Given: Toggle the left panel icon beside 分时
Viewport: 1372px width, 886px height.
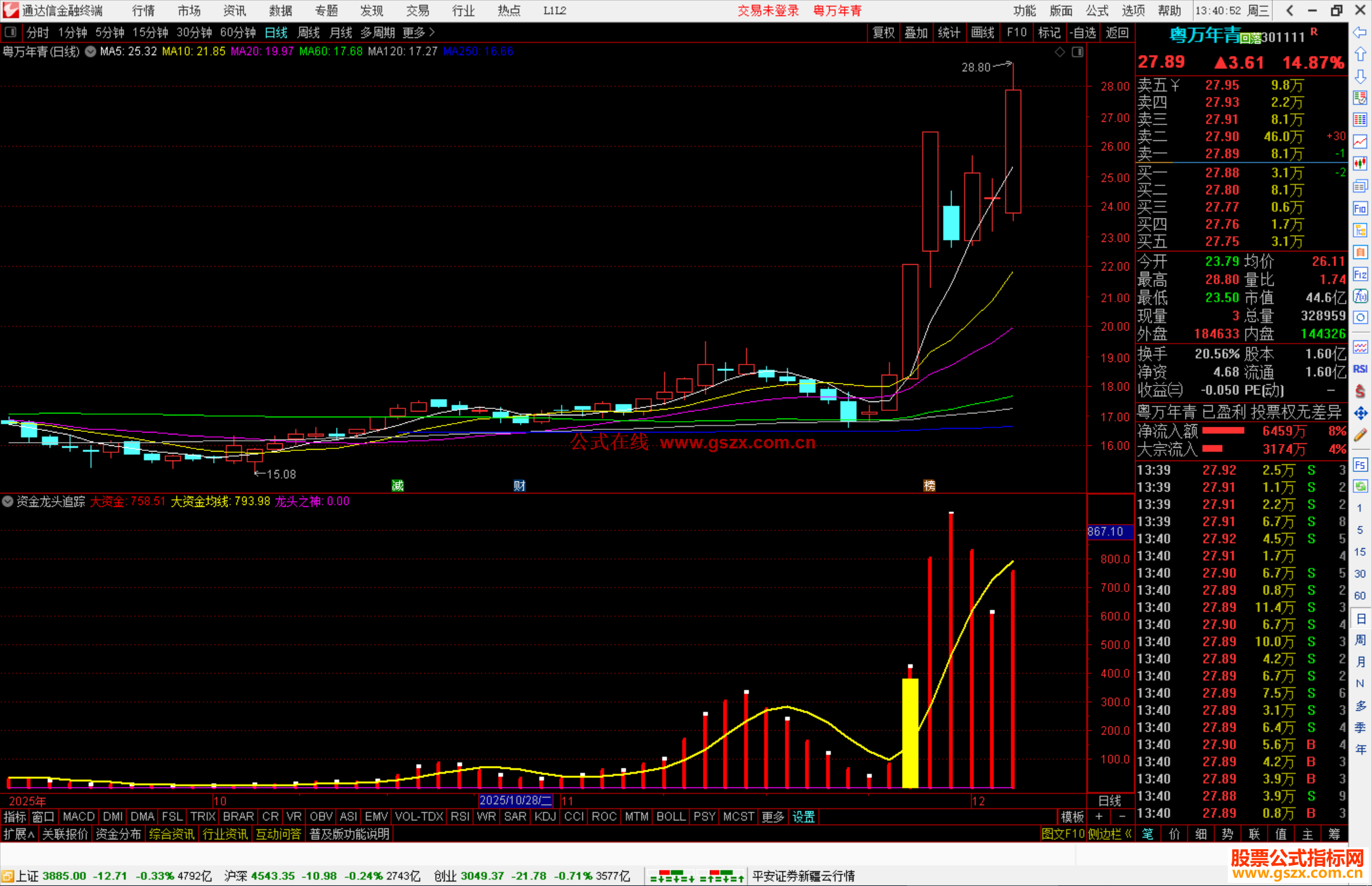Looking at the screenshot, I should tap(11, 32).
